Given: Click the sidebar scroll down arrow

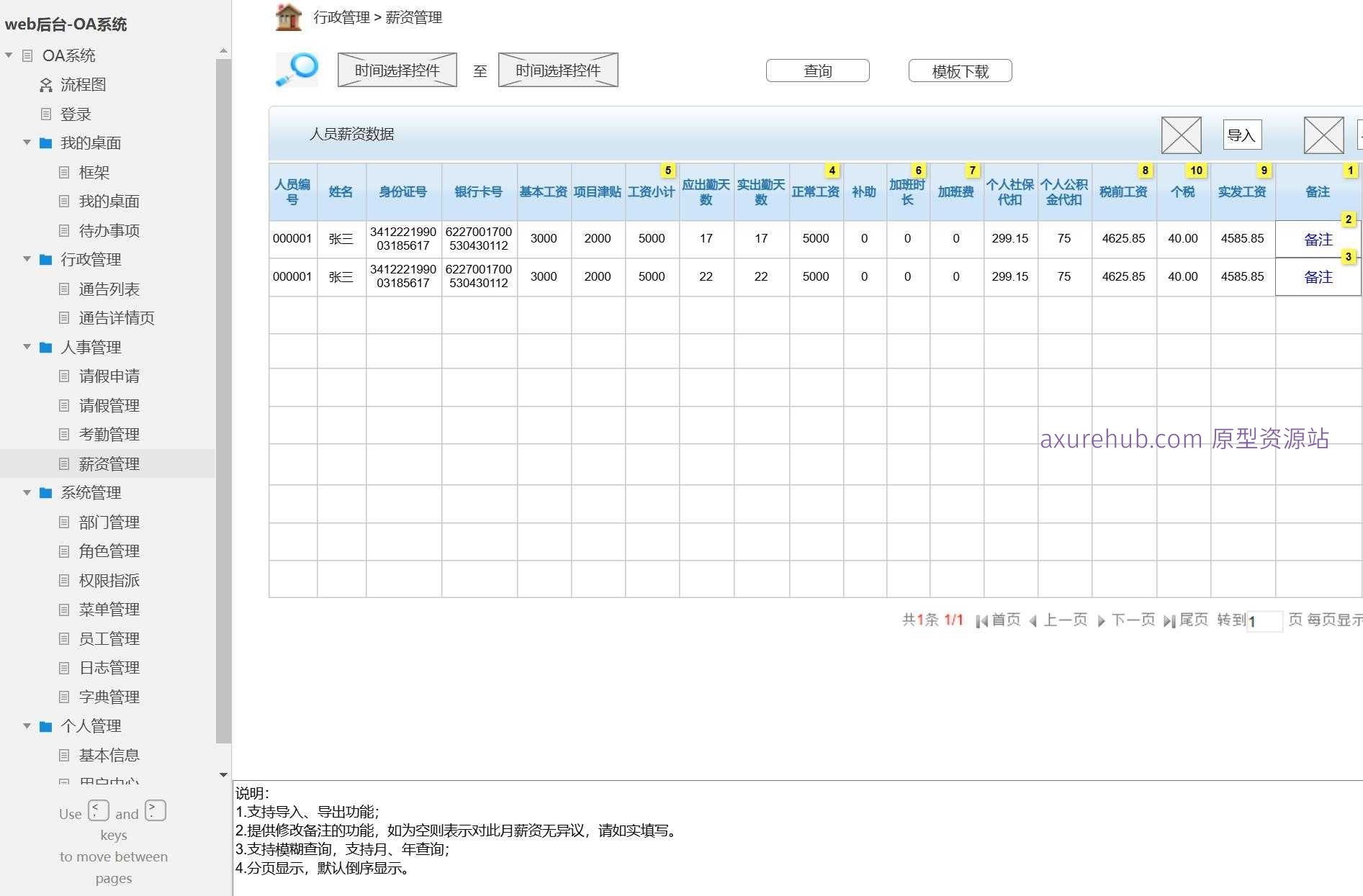Looking at the screenshot, I should pos(223,775).
